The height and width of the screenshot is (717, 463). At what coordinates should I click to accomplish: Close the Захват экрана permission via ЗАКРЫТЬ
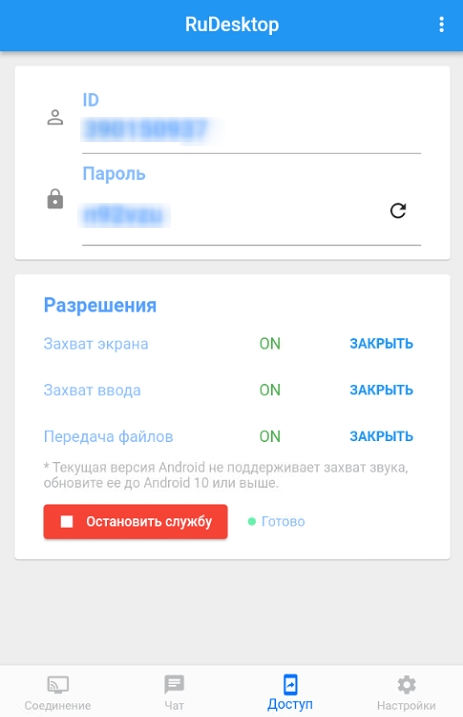pos(381,343)
